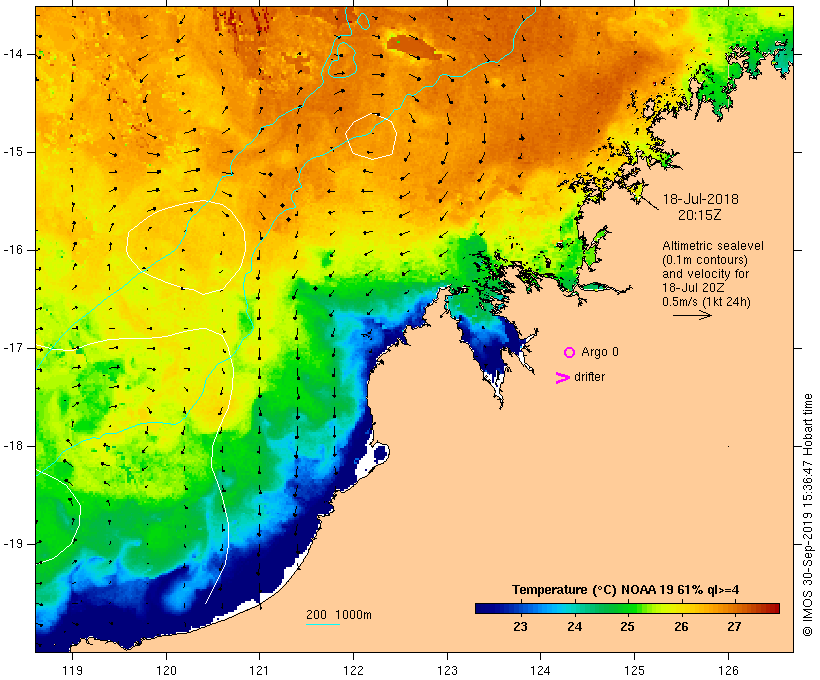Click the dark orange warm patch near 122.6, -14
The image size is (820, 680).
(x=413, y=48)
